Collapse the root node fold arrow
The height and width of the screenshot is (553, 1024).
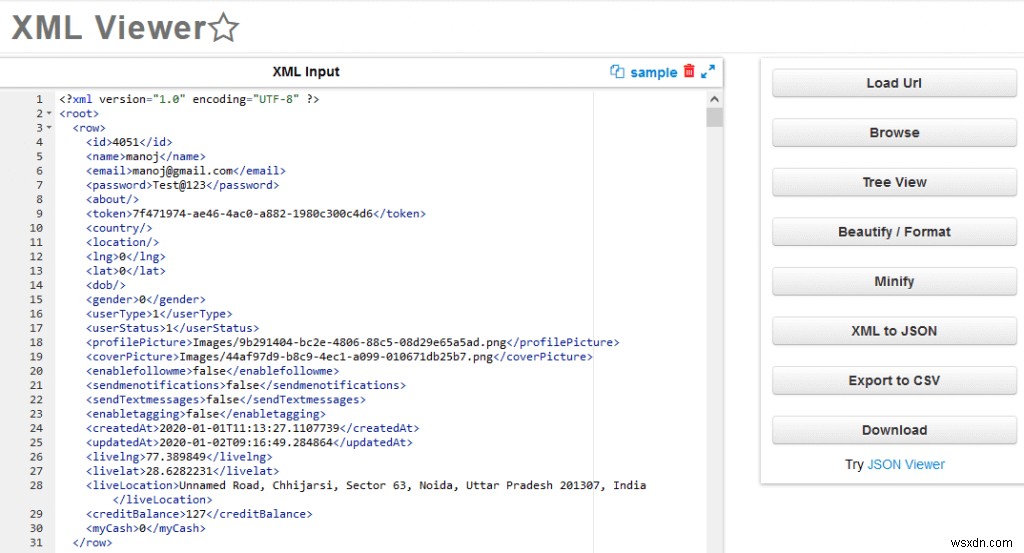[x=49, y=114]
